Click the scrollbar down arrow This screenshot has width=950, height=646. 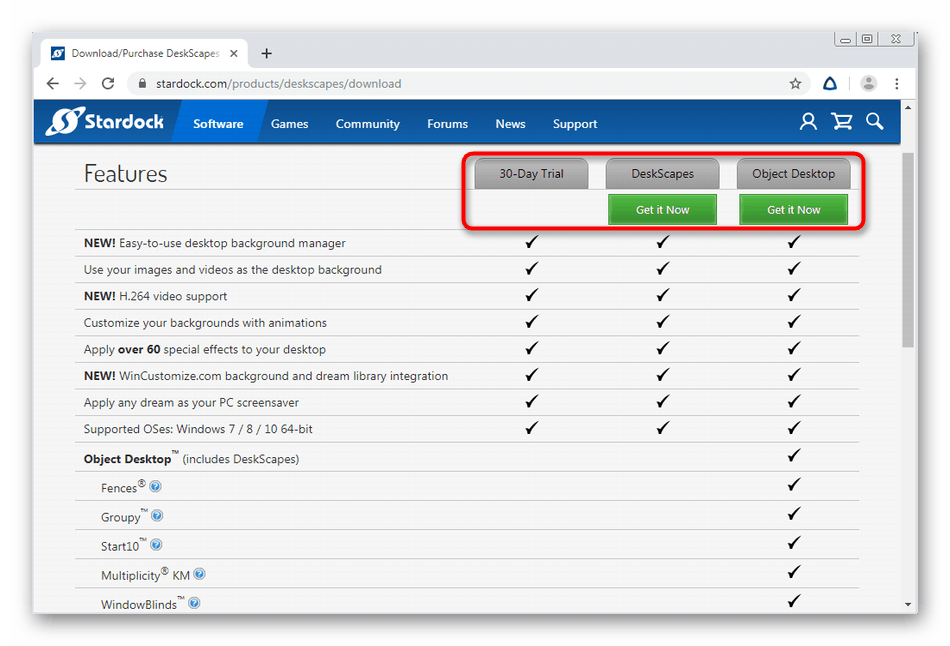point(908,604)
